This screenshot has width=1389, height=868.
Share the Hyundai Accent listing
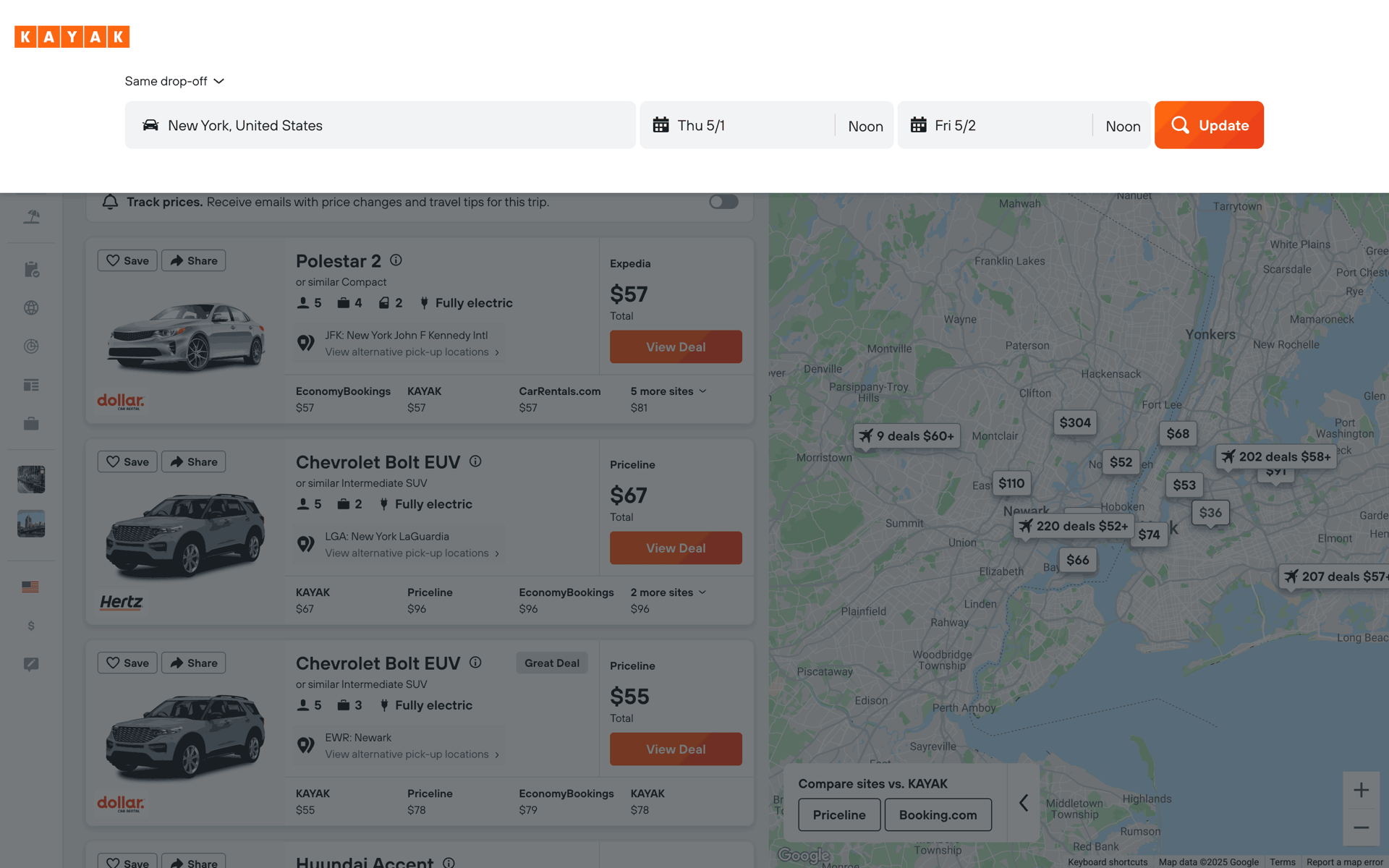pyautogui.click(x=193, y=861)
